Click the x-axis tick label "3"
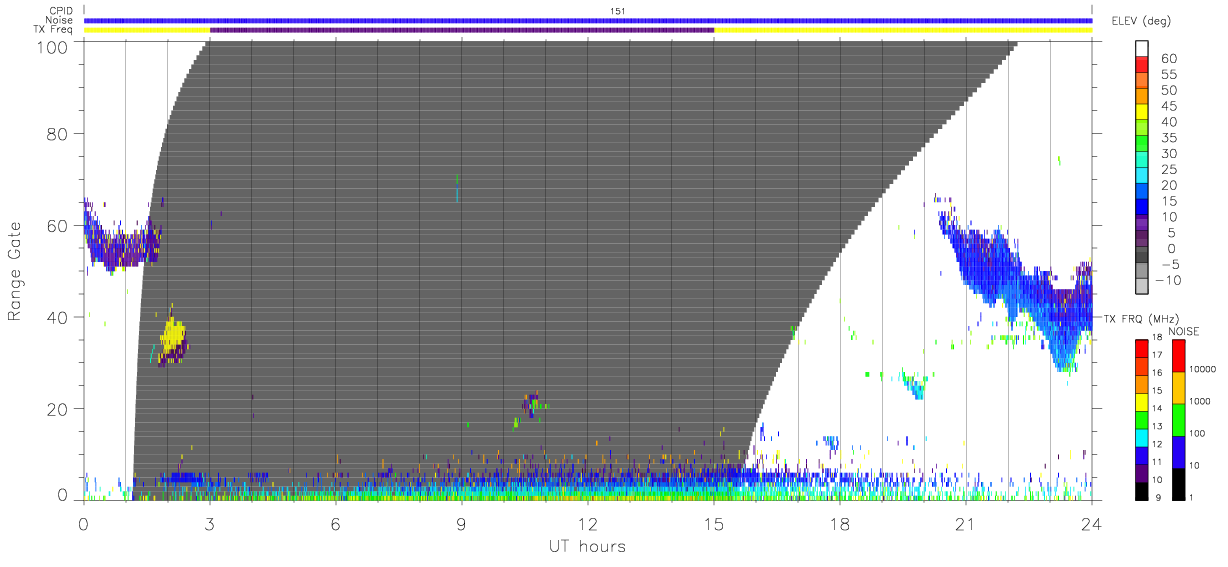Image resolution: width=1228 pixels, height=567 pixels. [x=209, y=524]
